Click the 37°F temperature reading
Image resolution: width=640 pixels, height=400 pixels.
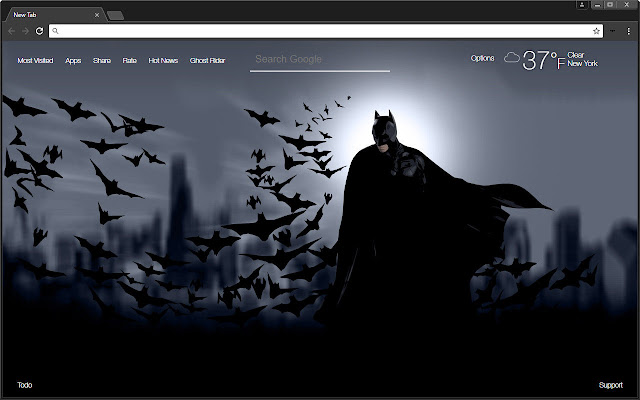[x=543, y=60]
